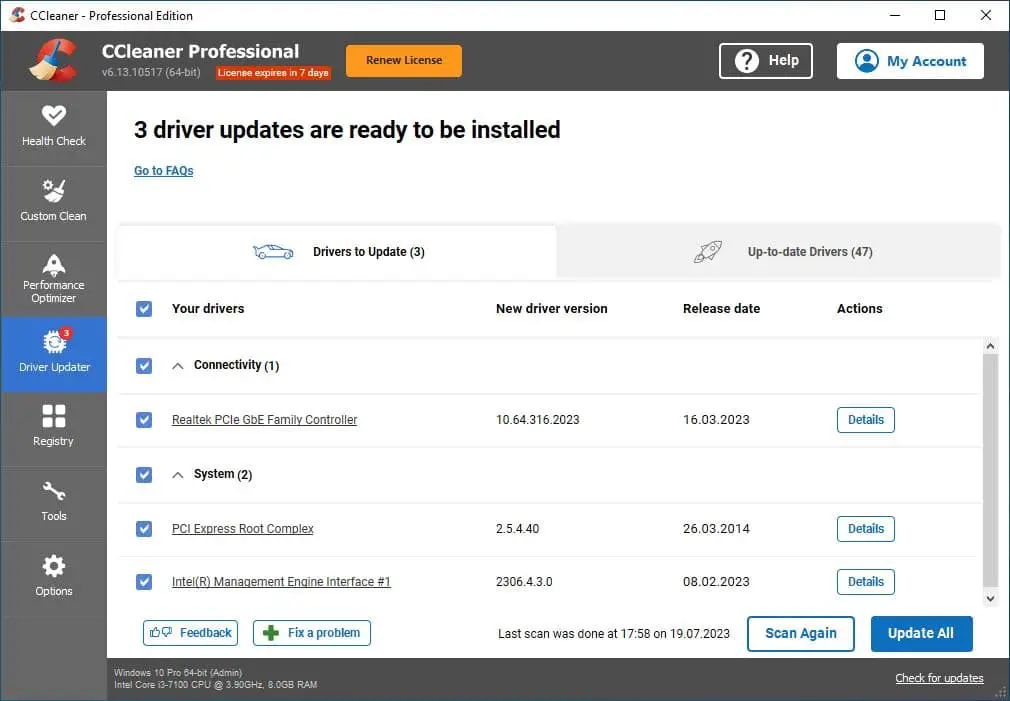Uncheck the Realtek PCIe GbE Family Controller checkbox
1010x701 pixels.
[144, 420]
